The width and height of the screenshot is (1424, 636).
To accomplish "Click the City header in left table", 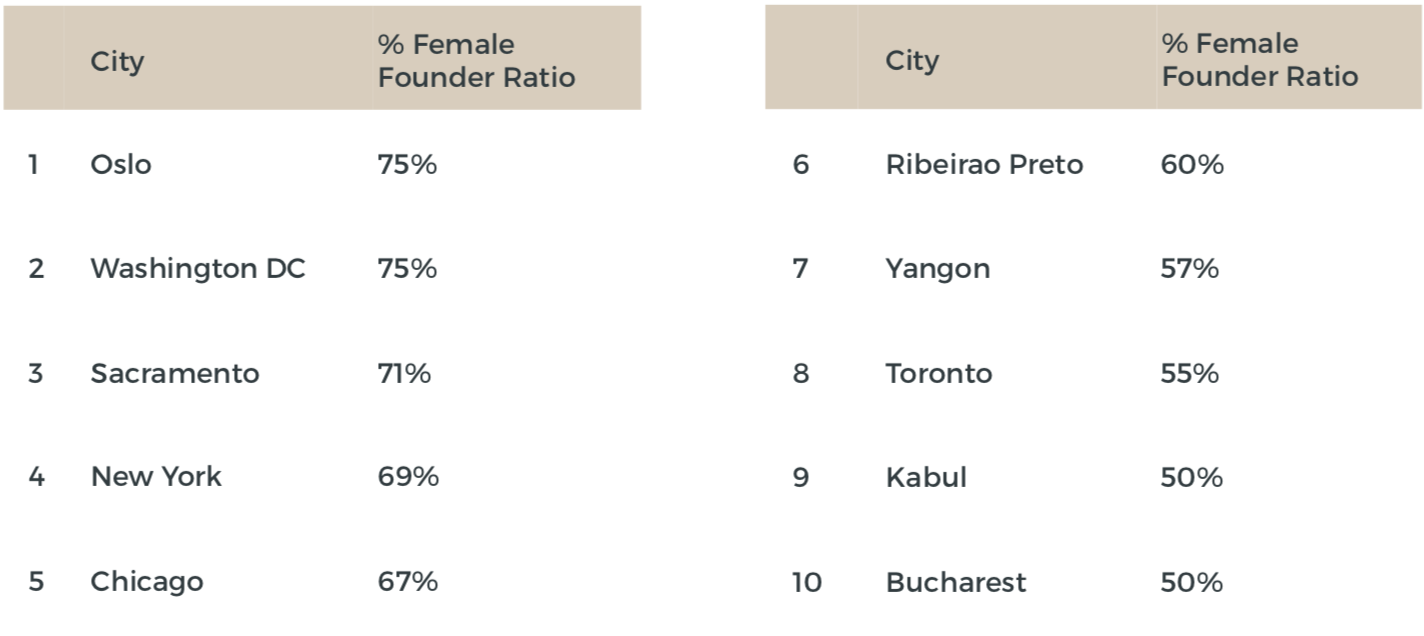I will click(117, 62).
